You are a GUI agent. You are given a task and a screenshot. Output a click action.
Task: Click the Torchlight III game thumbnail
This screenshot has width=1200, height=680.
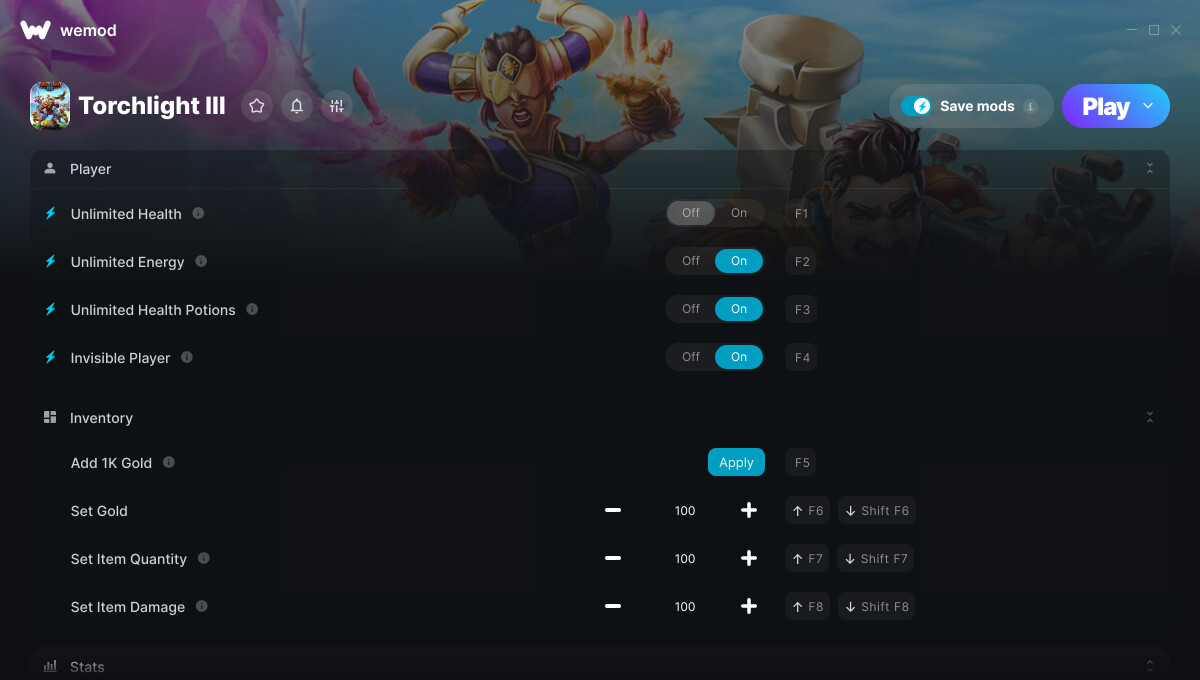coord(50,106)
